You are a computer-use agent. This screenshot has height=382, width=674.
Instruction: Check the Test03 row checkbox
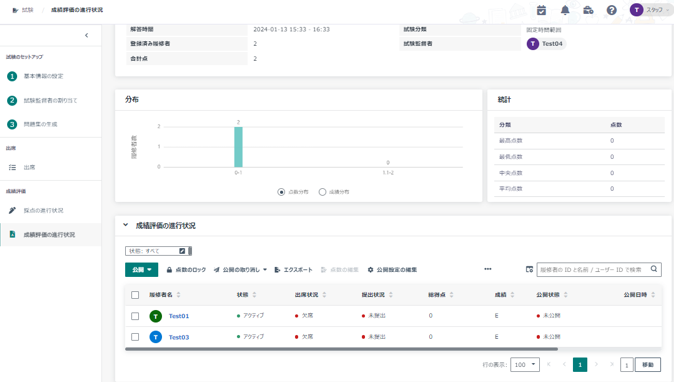[135, 337]
